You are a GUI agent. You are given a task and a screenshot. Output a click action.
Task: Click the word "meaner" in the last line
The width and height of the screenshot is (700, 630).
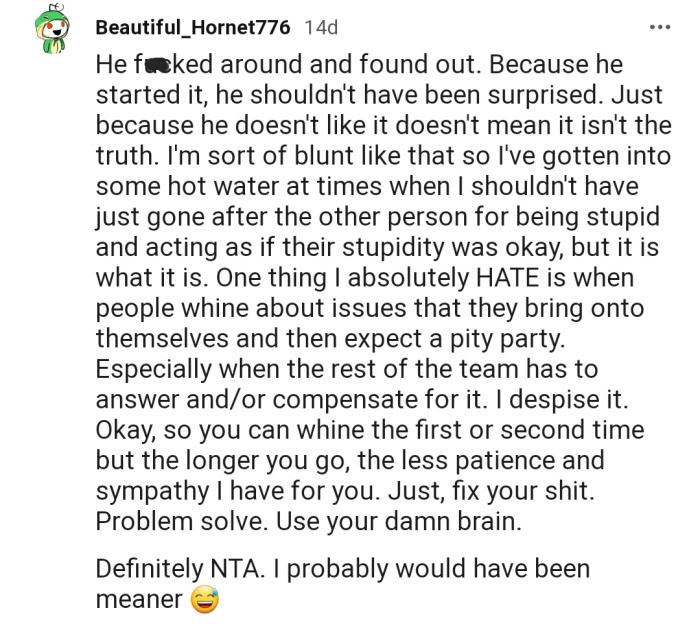[x=139, y=599]
